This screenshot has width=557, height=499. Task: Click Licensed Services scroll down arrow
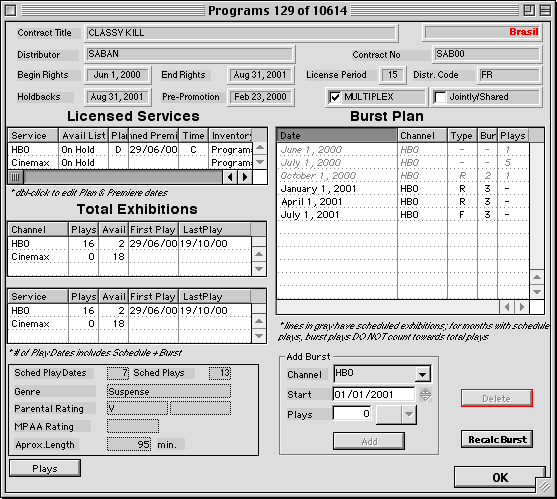pyautogui.click(x=260, y=162)
